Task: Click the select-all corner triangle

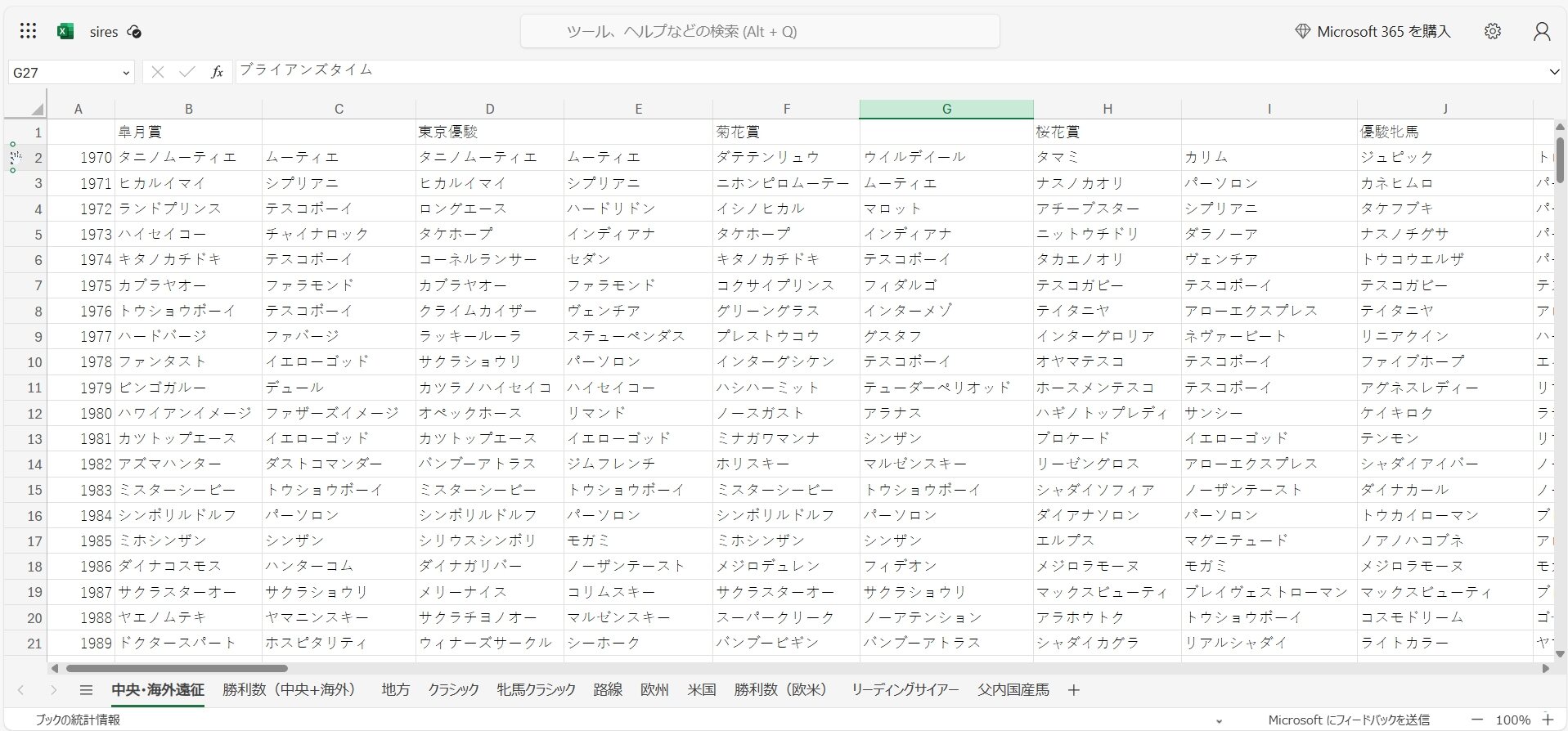Action: 37,109
